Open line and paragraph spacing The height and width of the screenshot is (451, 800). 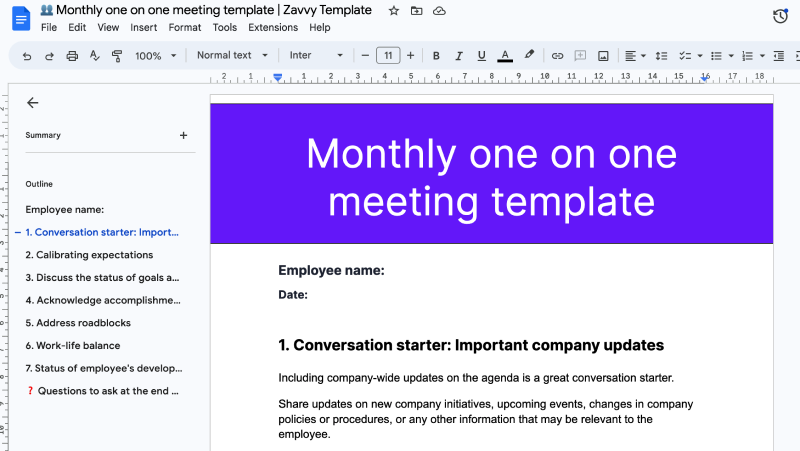(x=661, y=56)
